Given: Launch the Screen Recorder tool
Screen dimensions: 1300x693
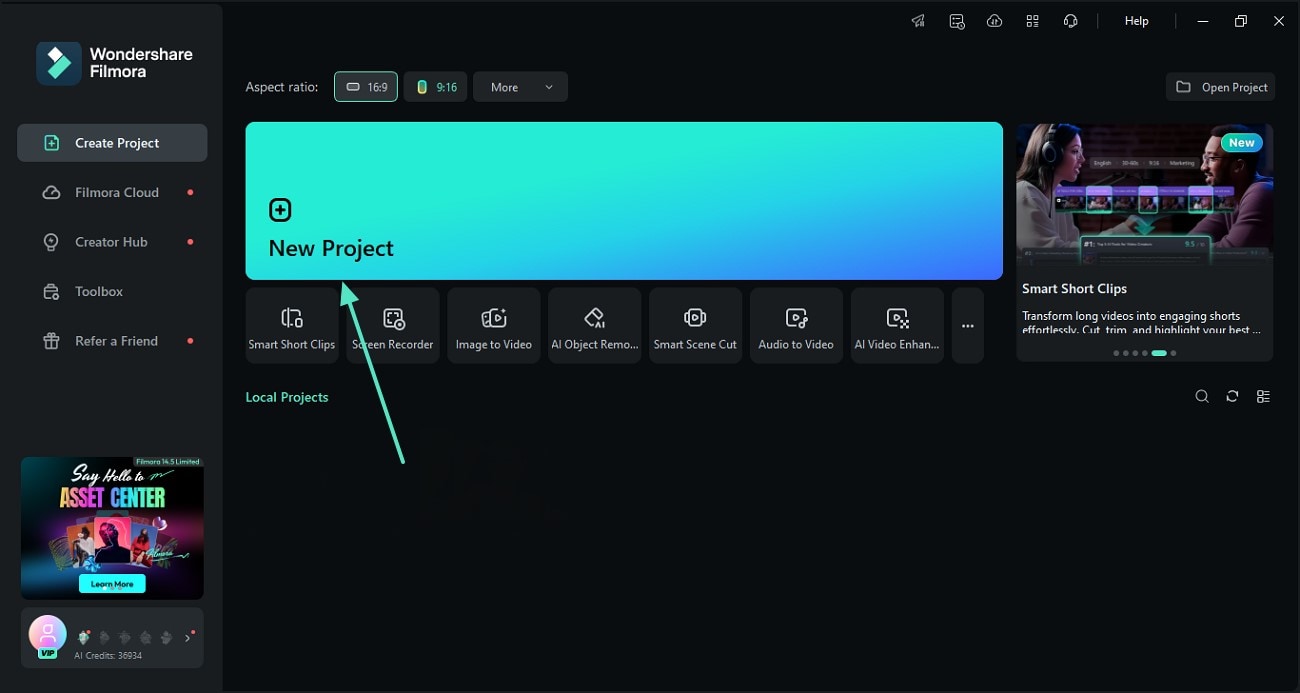Looking at the screenshot, I should click(393, 325).
